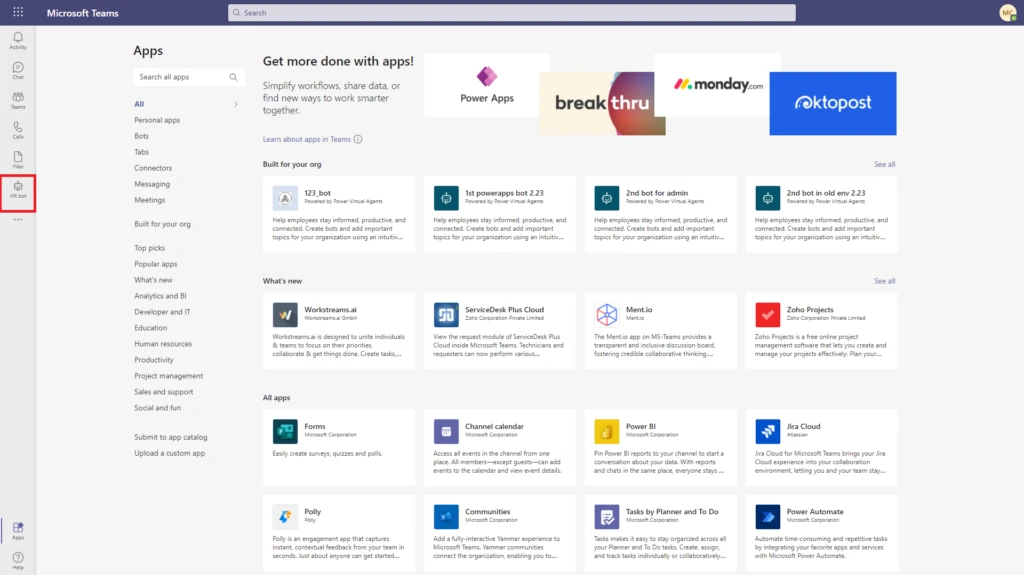Browse Human resources apps
The height and width of the screenshot is (575, 1024).
pos(163,344)
